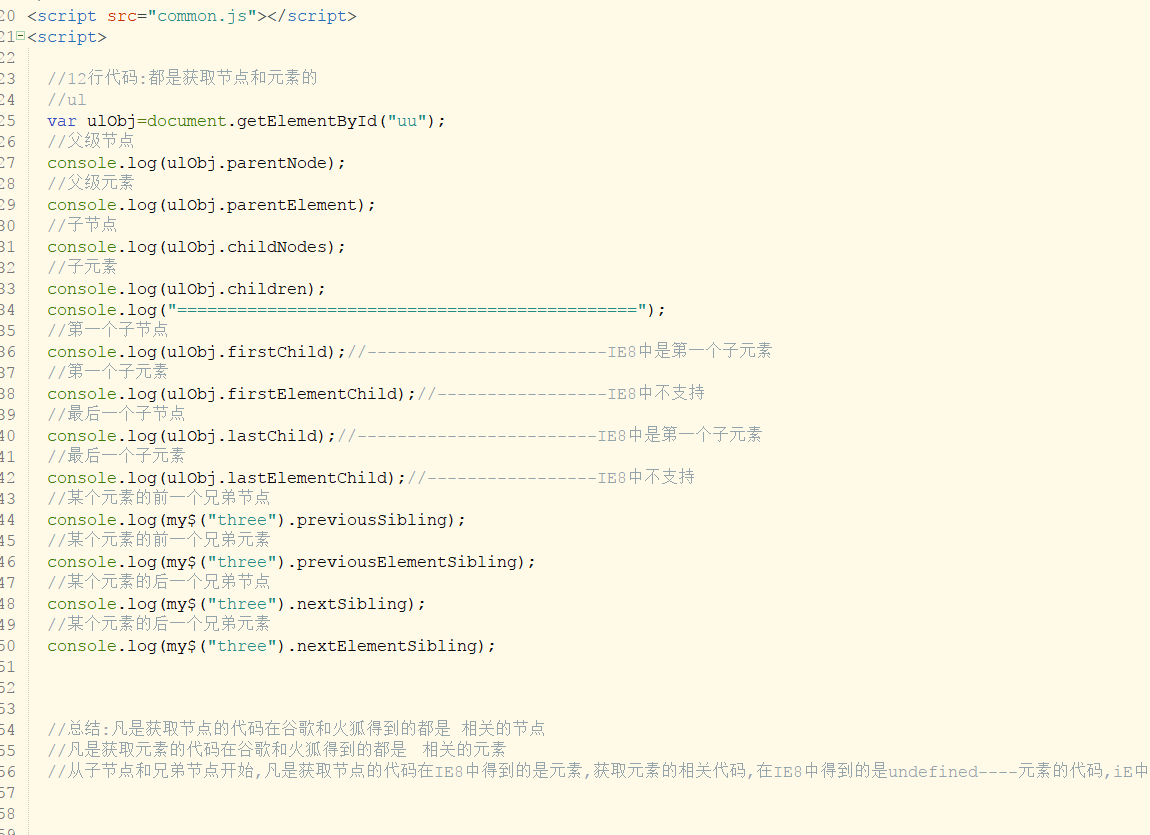Collapse the script block fold marker

[x=21, y=35]
